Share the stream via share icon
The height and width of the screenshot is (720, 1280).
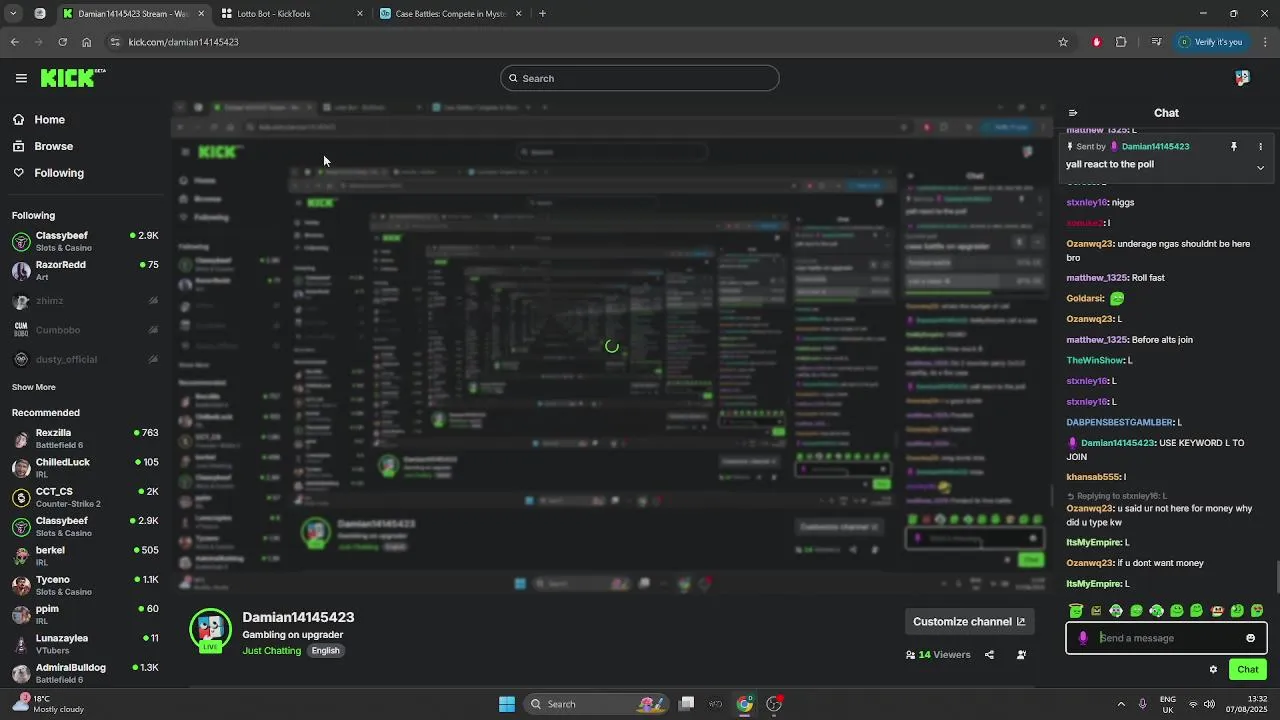click(989, 655)
